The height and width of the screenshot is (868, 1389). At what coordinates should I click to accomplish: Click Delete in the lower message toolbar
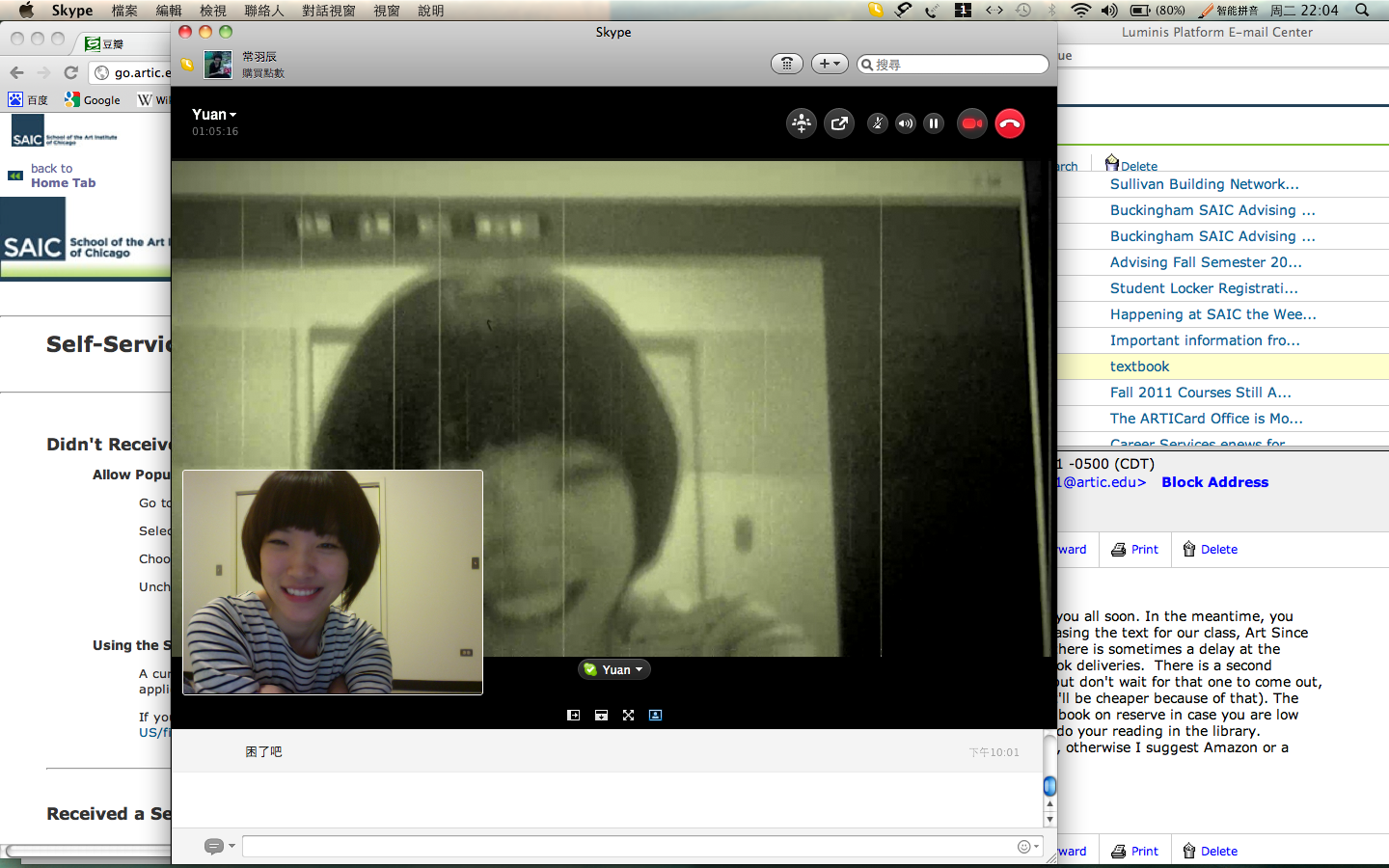click(x=1210, y=852)
